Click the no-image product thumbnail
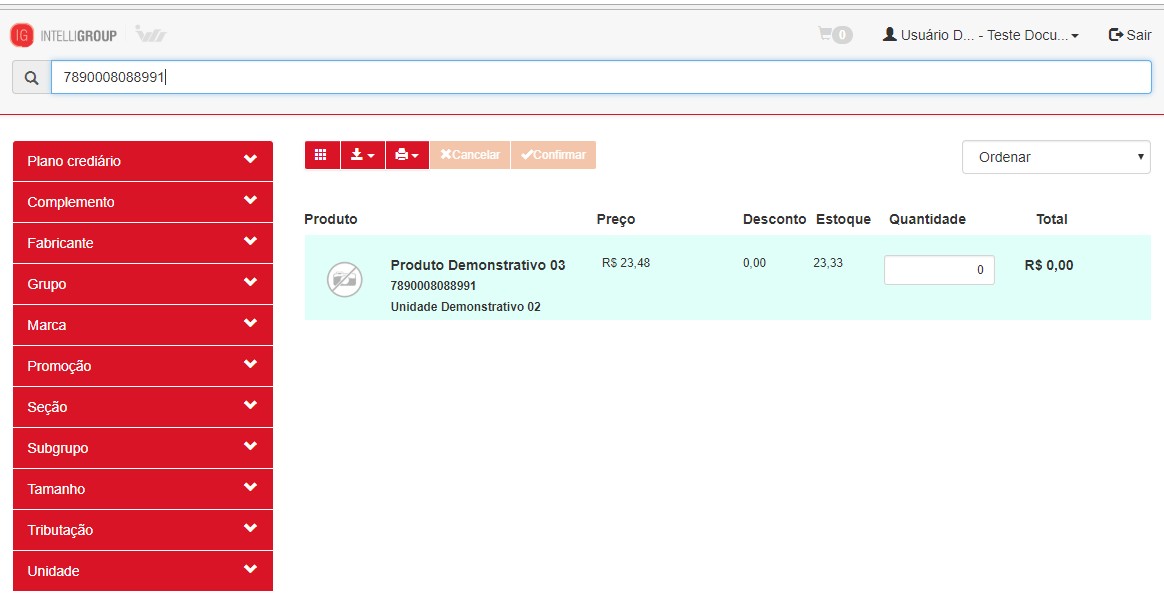1164x601 pixels. click(x=344, y=280)
